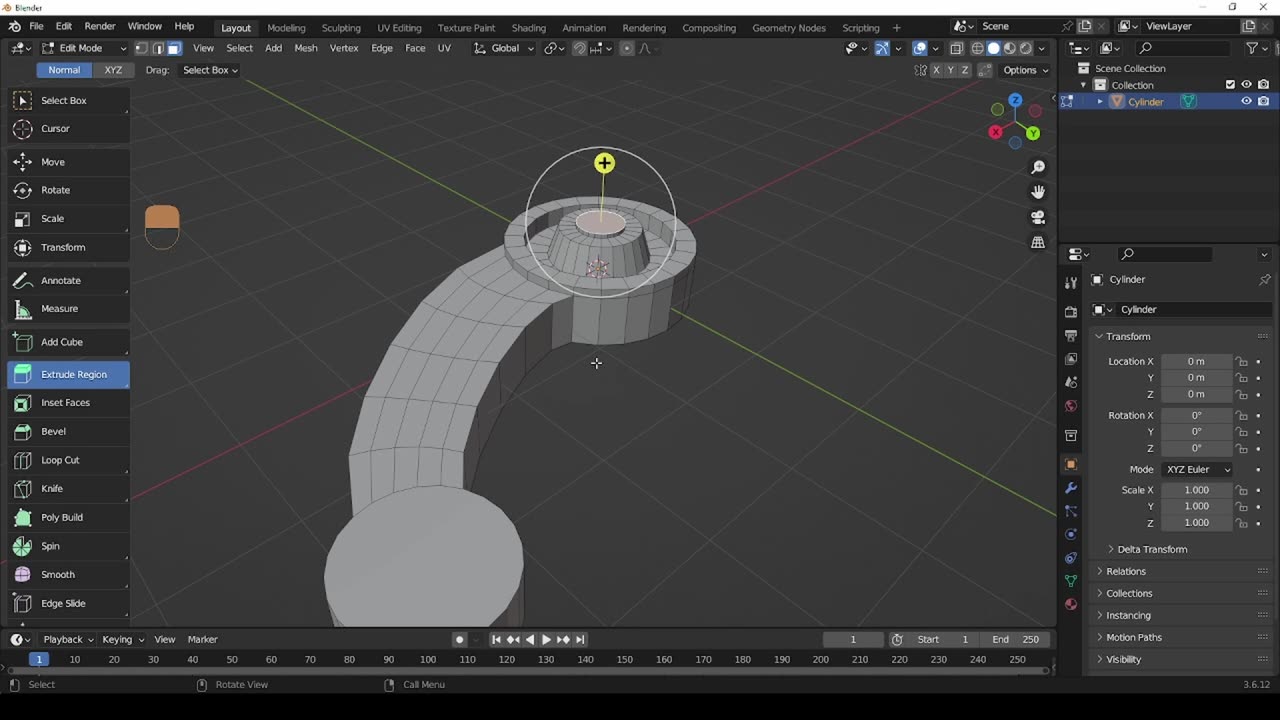This screenshot has height=720, width=1280.
Task: Select the Smooth tool
Action: point(68,574)
